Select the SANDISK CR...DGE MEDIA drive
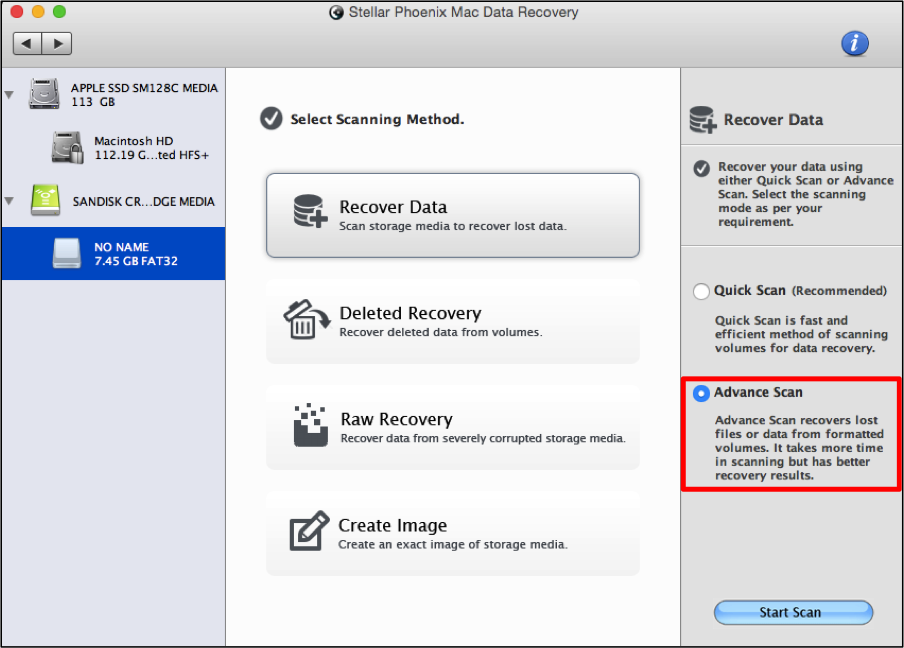 tap(113, 201)
